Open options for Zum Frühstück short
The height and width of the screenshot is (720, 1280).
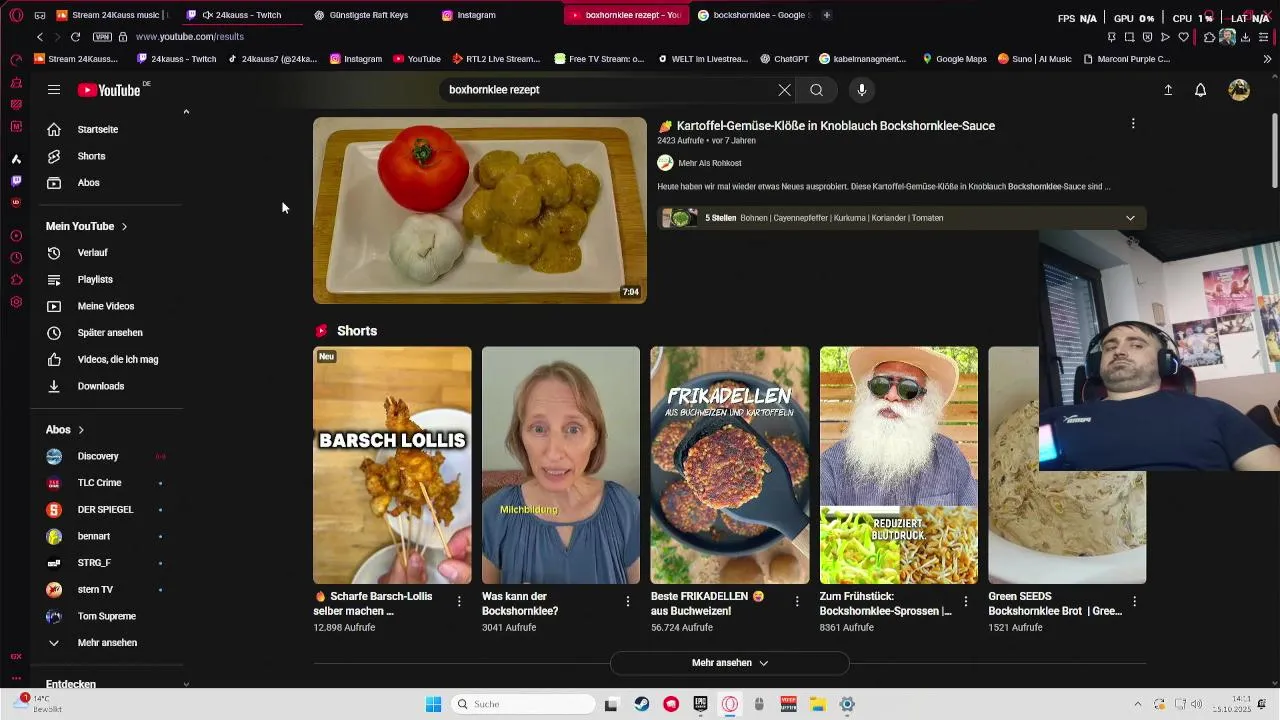pyautogui.click(x=966, y=601)
